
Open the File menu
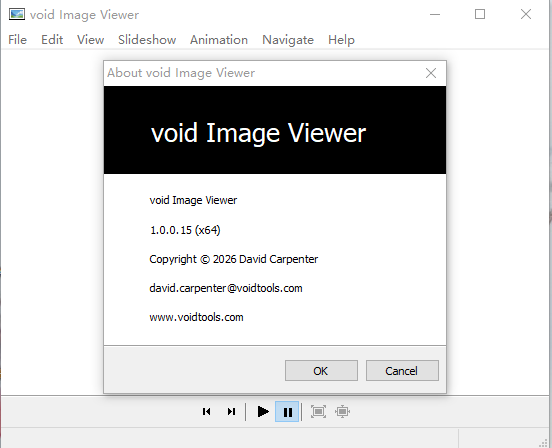pyautogui.click(x=17, y=40)
